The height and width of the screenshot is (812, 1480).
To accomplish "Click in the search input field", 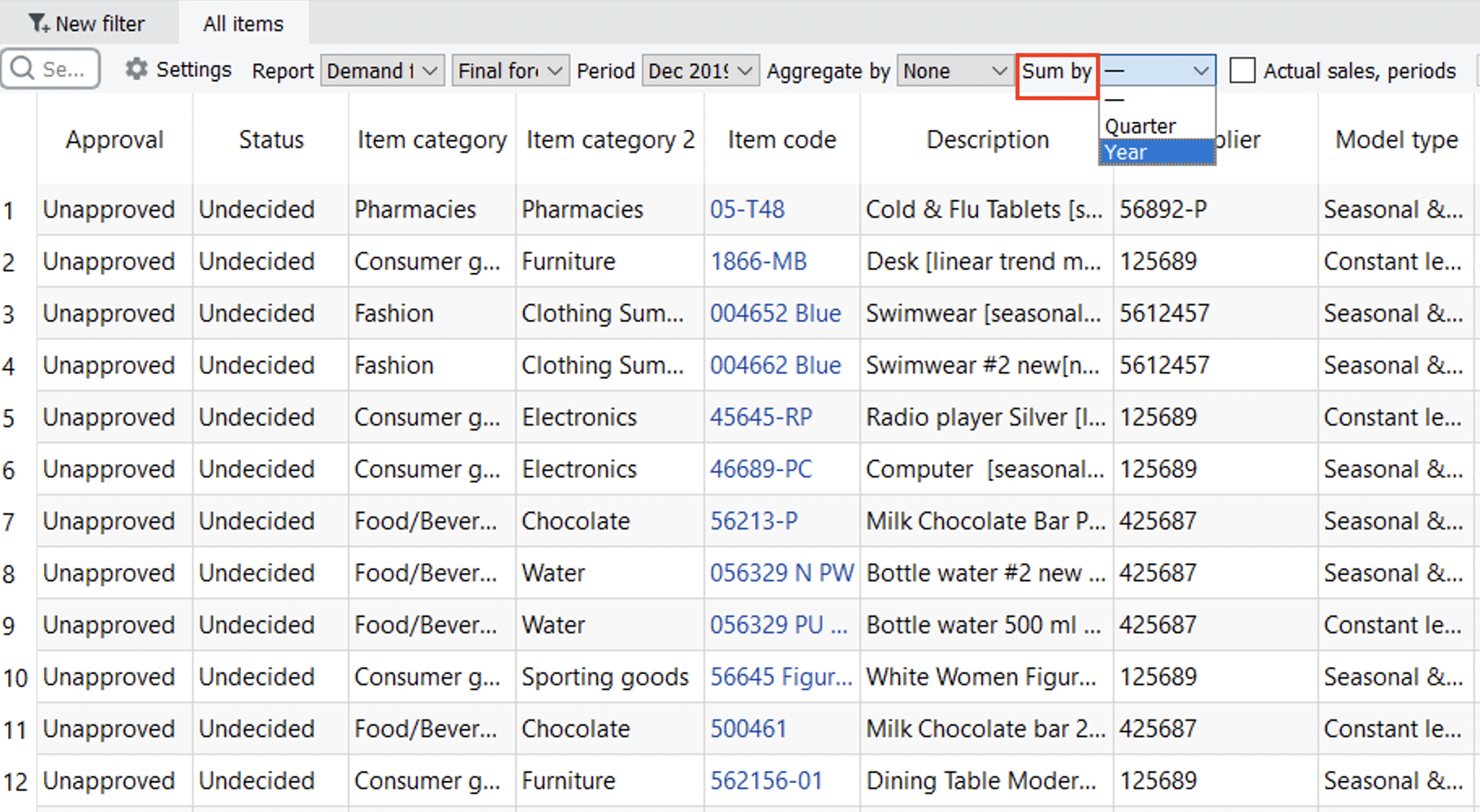I will tap(63, 69).
